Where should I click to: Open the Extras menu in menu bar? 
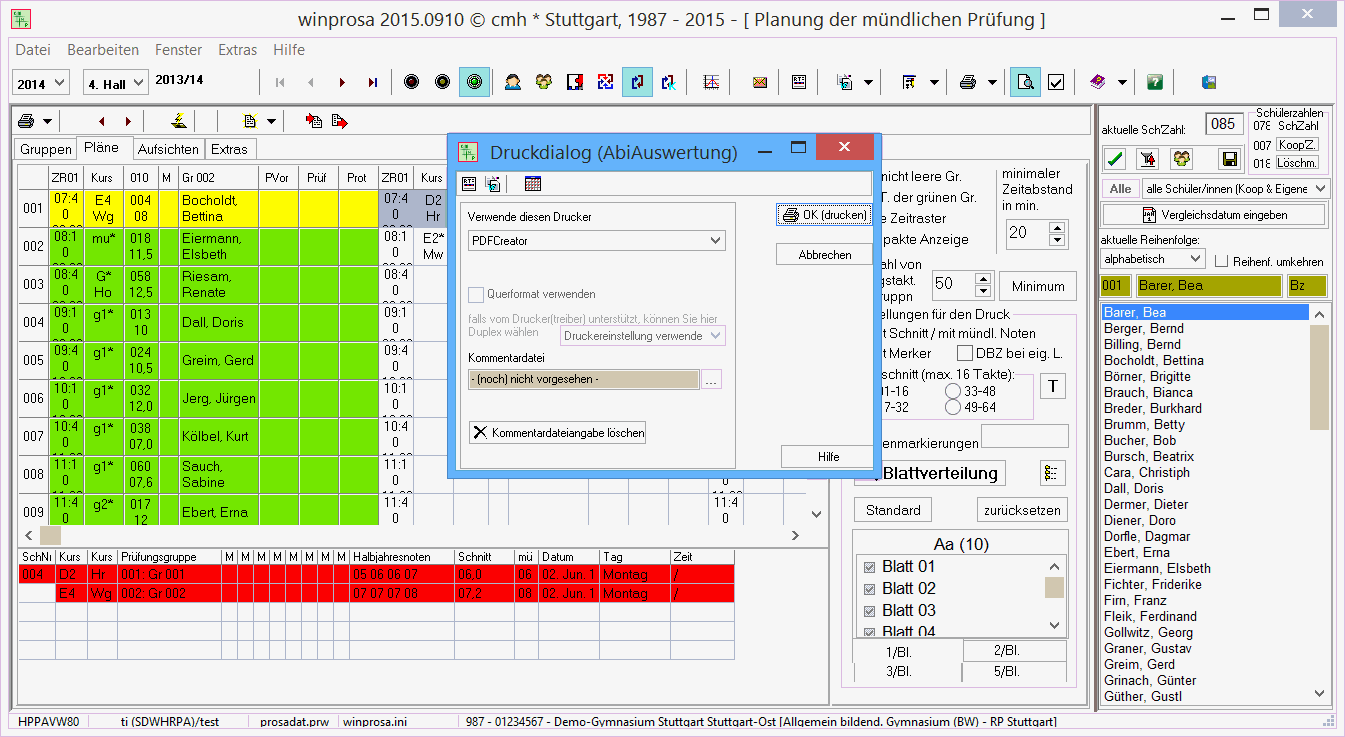pyautogui.click(x=237, y=50)
